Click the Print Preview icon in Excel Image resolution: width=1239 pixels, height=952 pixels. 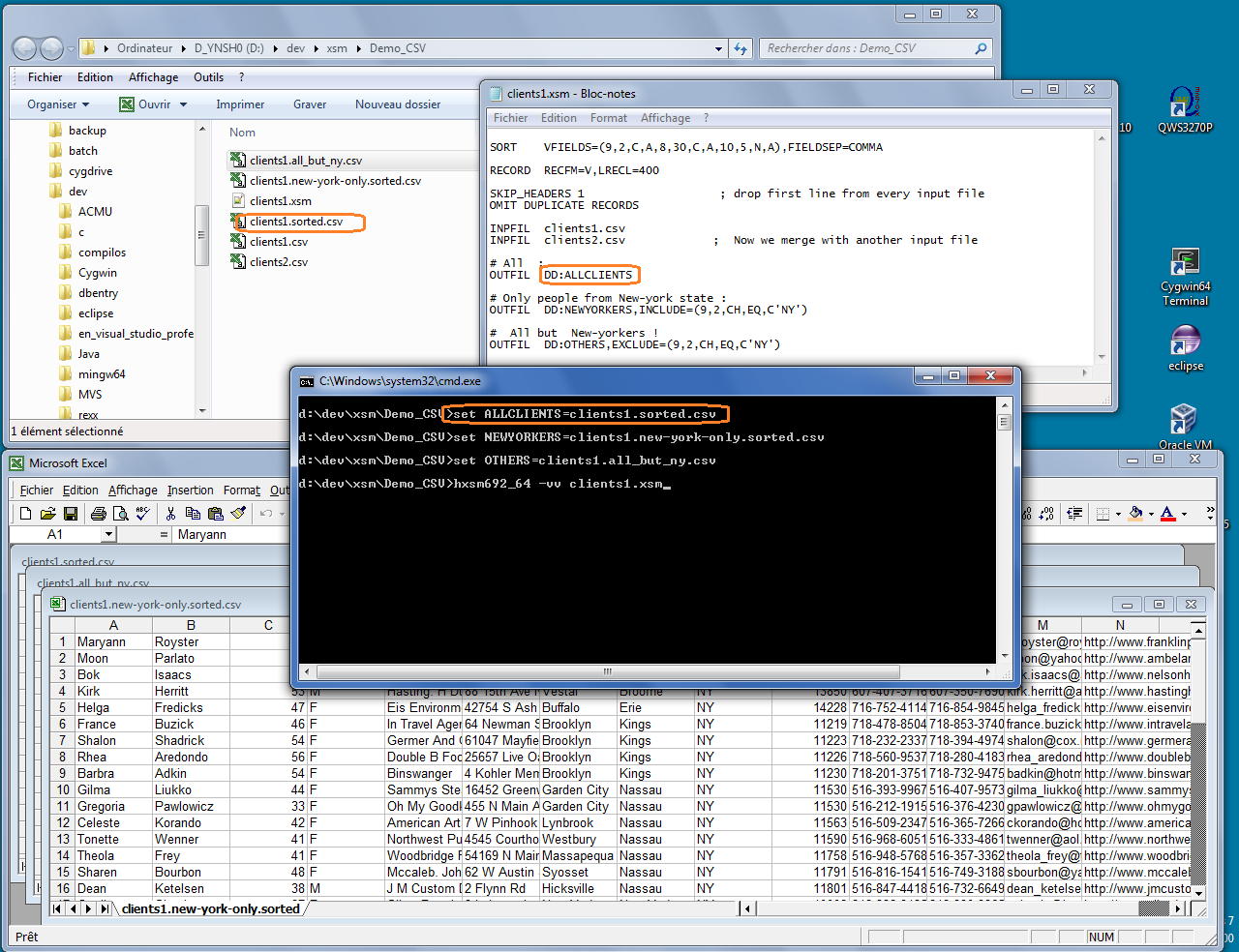(x=120, y=514)
